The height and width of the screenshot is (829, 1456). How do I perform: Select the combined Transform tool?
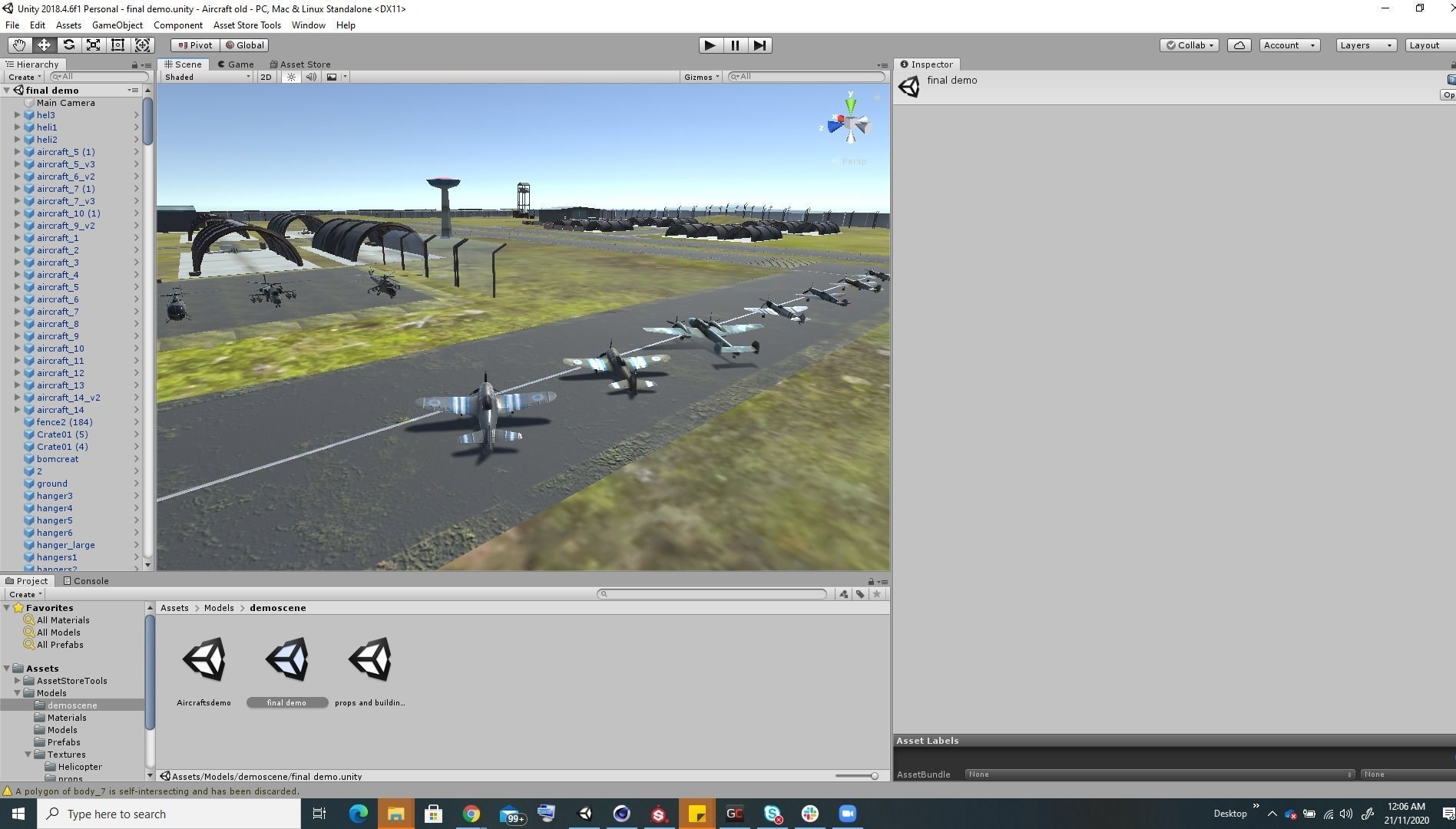tap(142, 45)
